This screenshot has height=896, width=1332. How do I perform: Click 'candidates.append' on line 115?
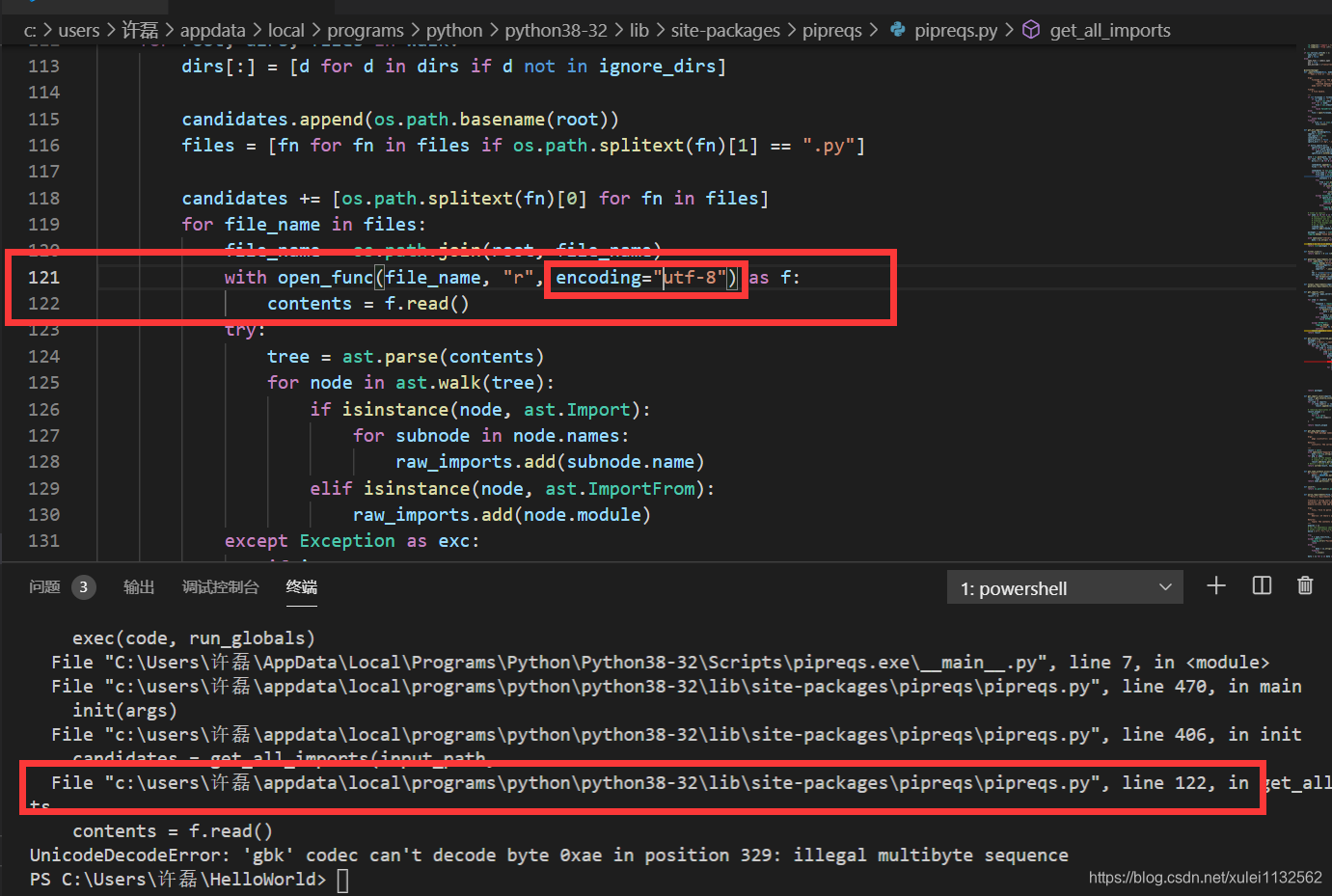(x=272, y=120)
